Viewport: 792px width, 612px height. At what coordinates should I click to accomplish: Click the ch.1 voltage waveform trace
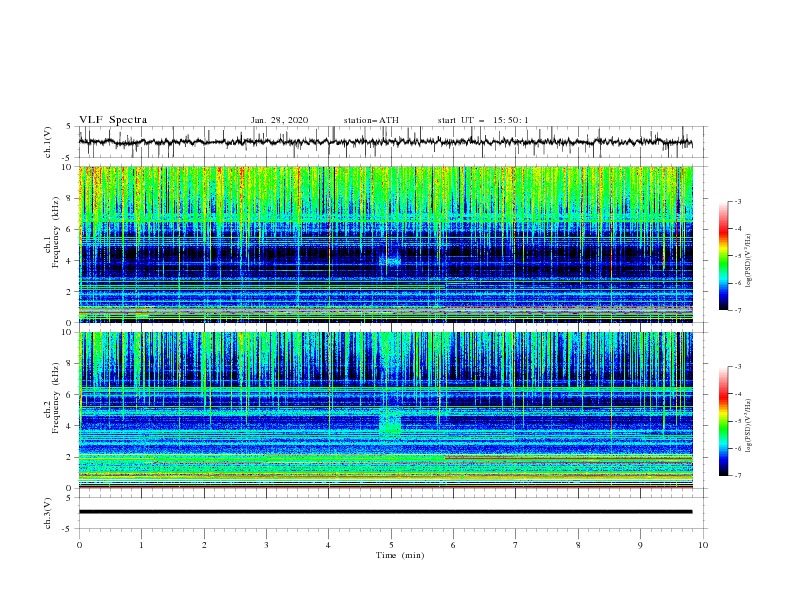pos(385,142)
